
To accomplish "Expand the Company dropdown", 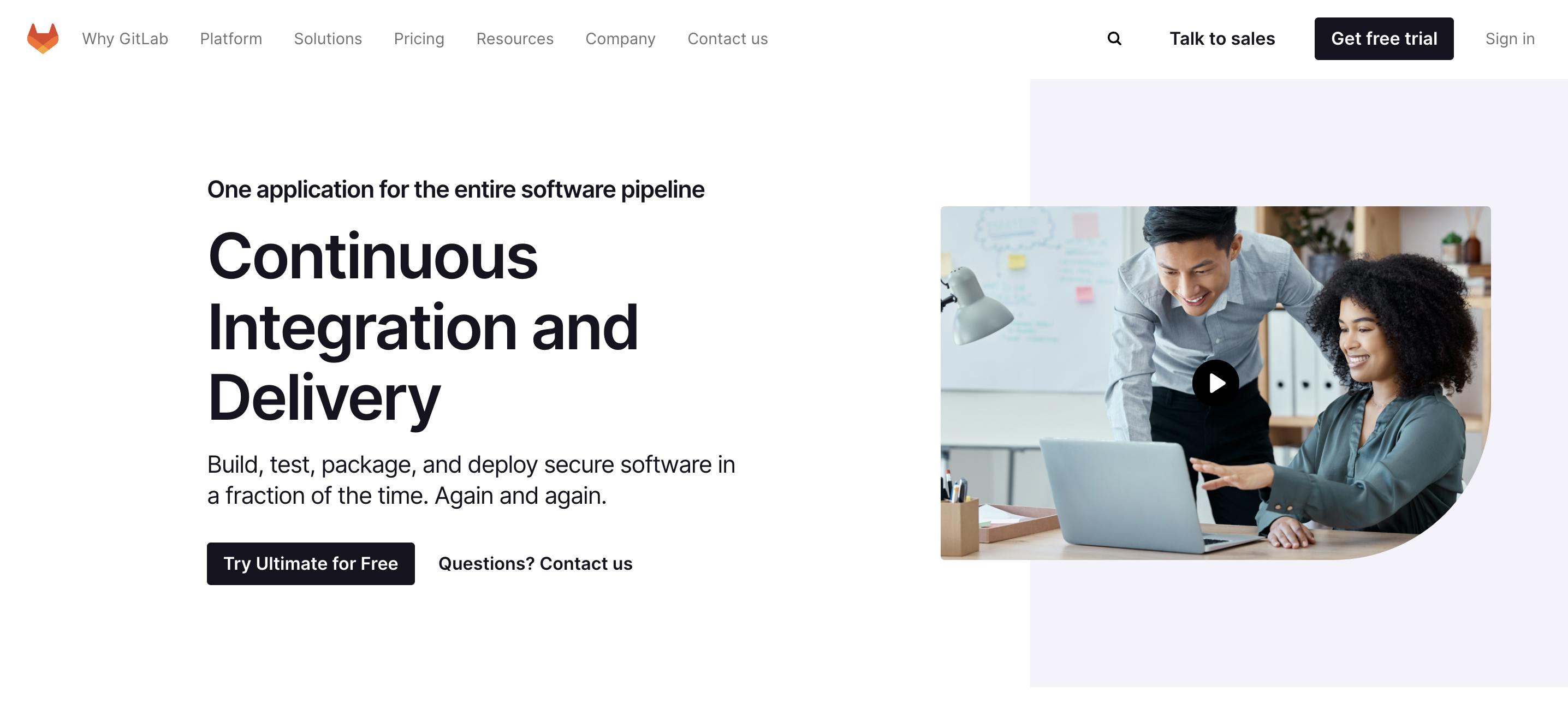I will pyautogui.click(x=620, y=39).
